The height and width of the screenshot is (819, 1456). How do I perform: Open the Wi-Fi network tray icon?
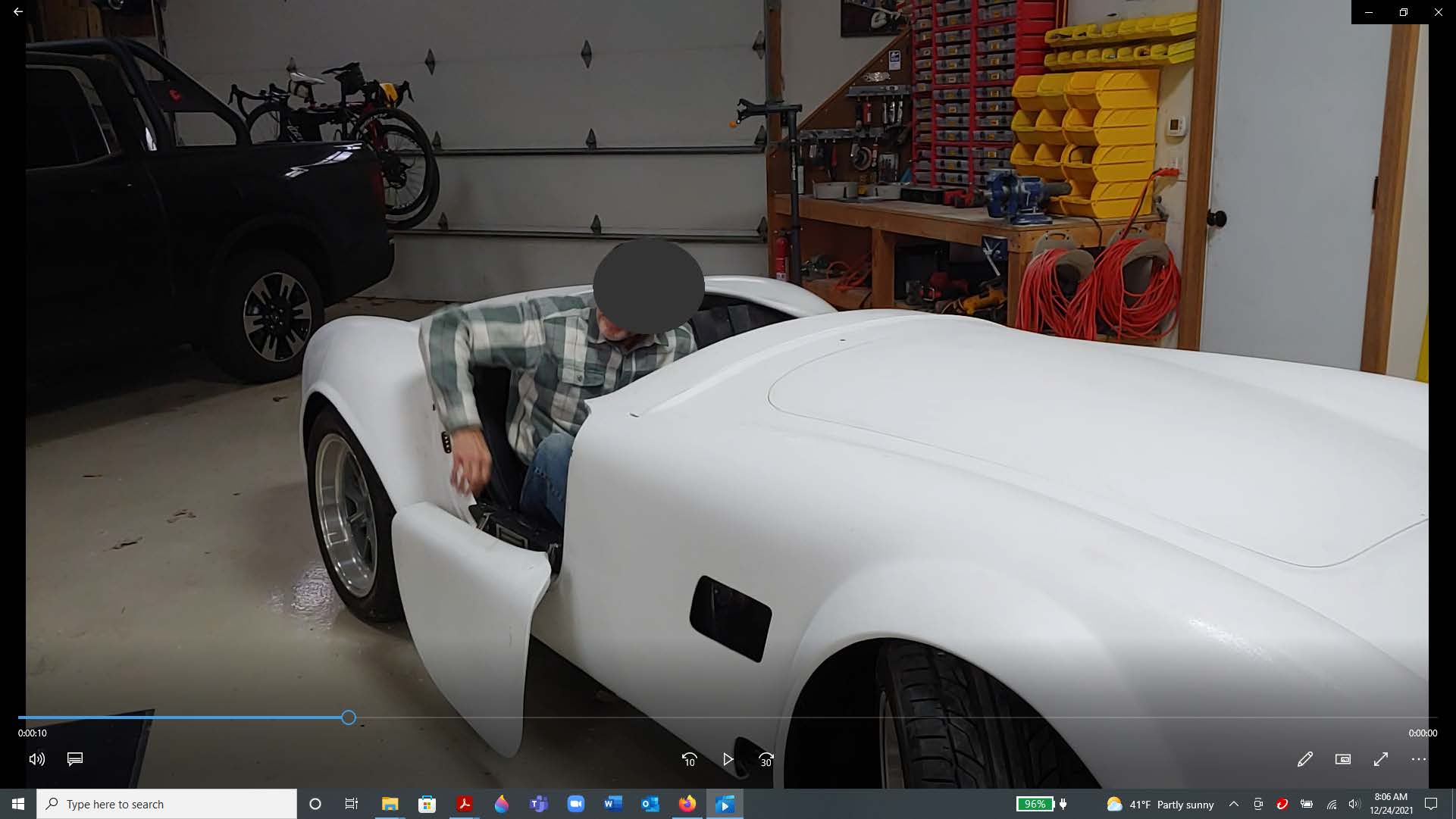[1332, 804]
